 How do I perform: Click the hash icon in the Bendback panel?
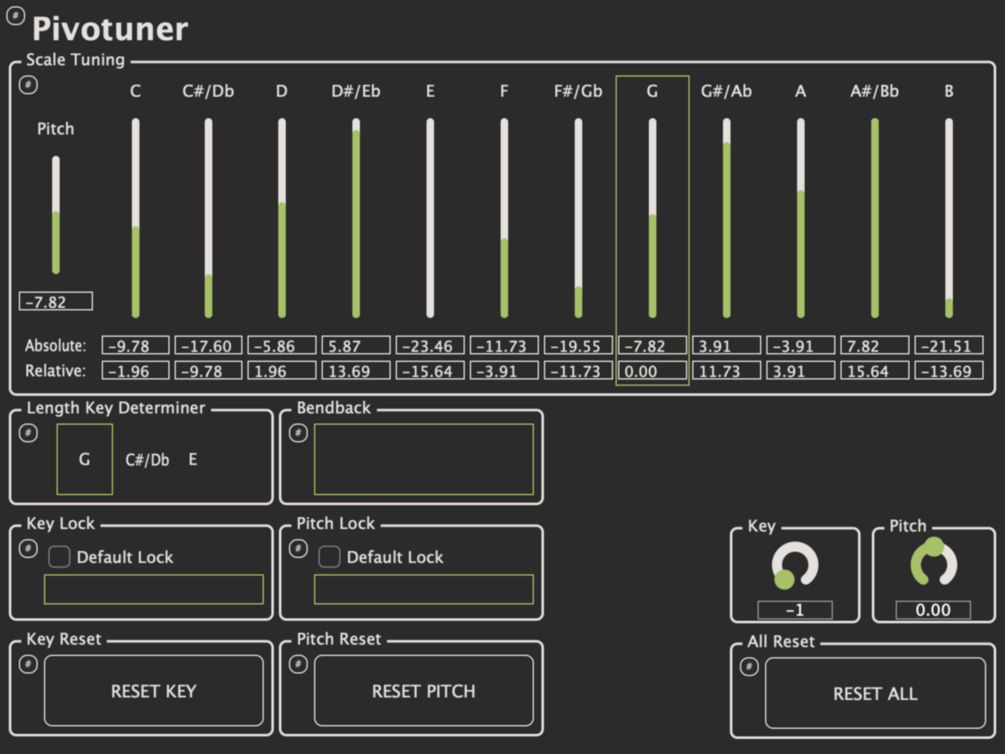(x=298, y=433)
